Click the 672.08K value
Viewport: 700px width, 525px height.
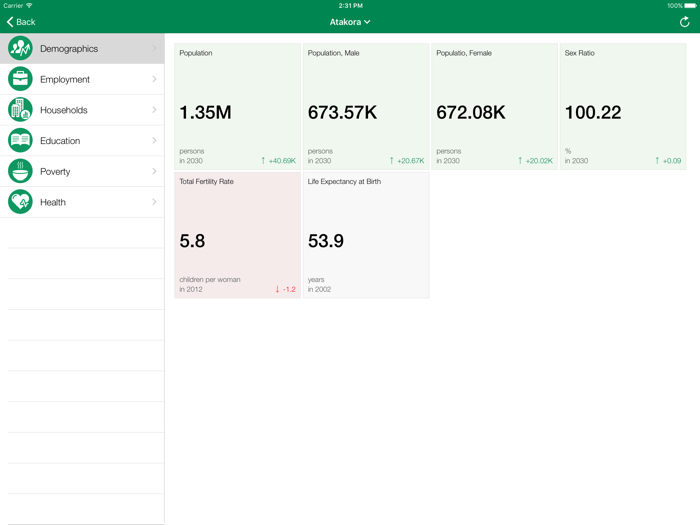click(x=471, y=112)
